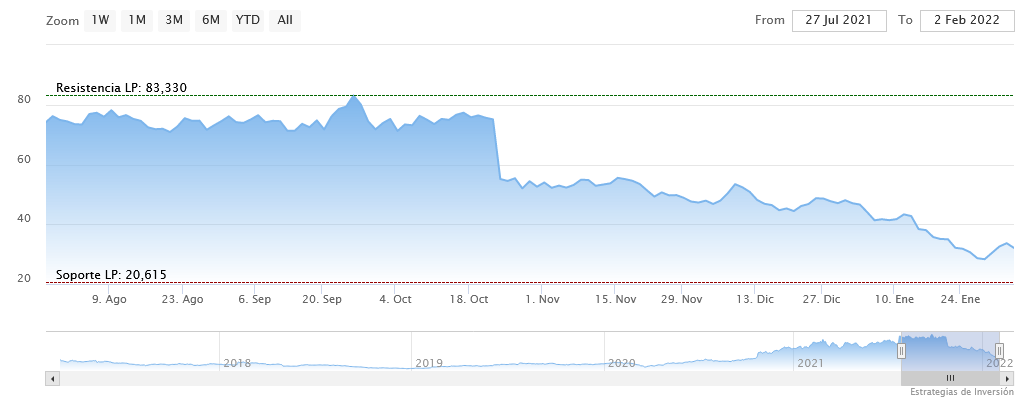This screenshot has width=1024, height=400.
Task: Click the navigator left handle
Action: click(x=901, y=350)
